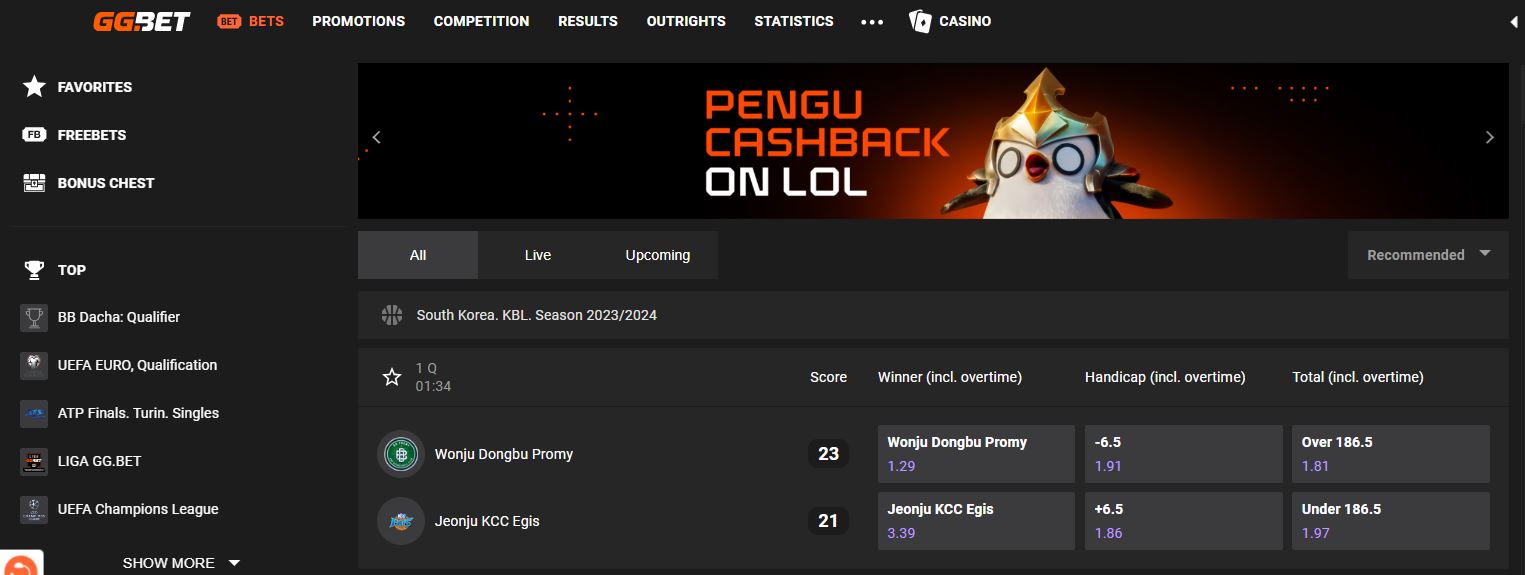Click Jeonju KCC Egis score 21
This screenshot has width=1525, height=575.
click(828, 521)
